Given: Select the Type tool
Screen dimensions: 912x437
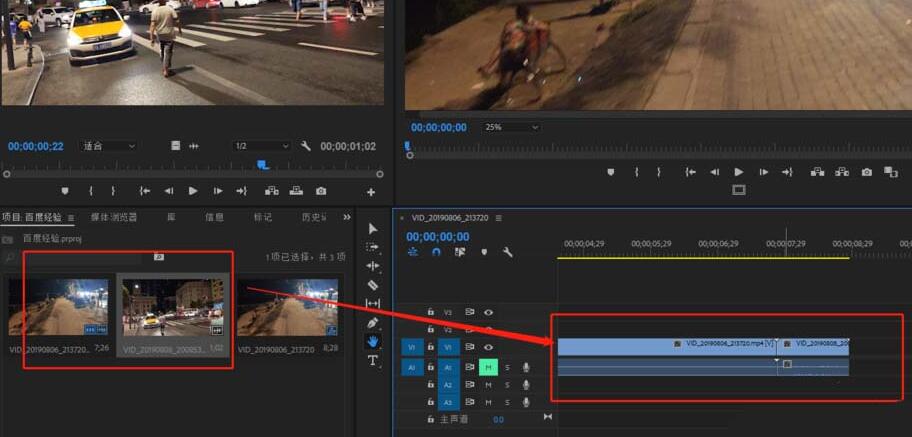Looking at the screenshot, I should [x=373, y=360].
